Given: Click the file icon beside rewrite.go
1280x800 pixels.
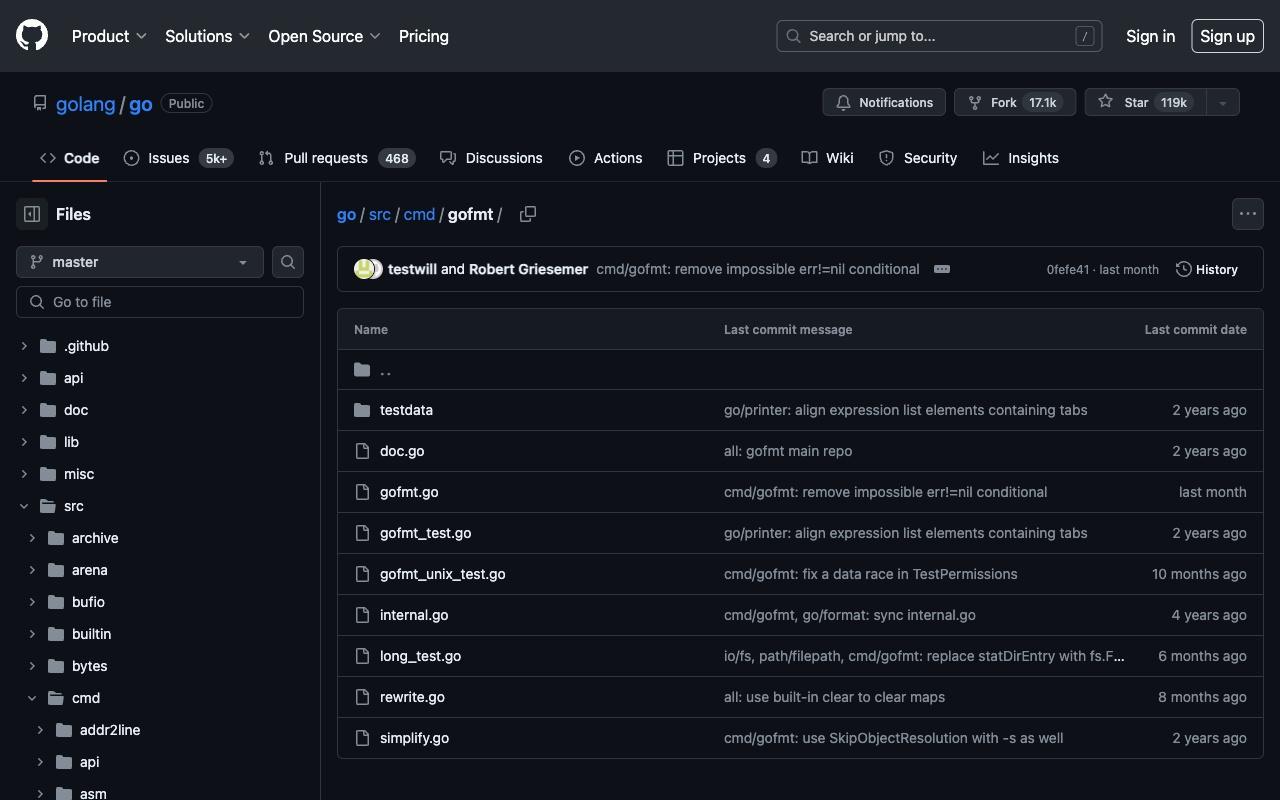Looking at the screenshot, I should click(x=362, y=697).
